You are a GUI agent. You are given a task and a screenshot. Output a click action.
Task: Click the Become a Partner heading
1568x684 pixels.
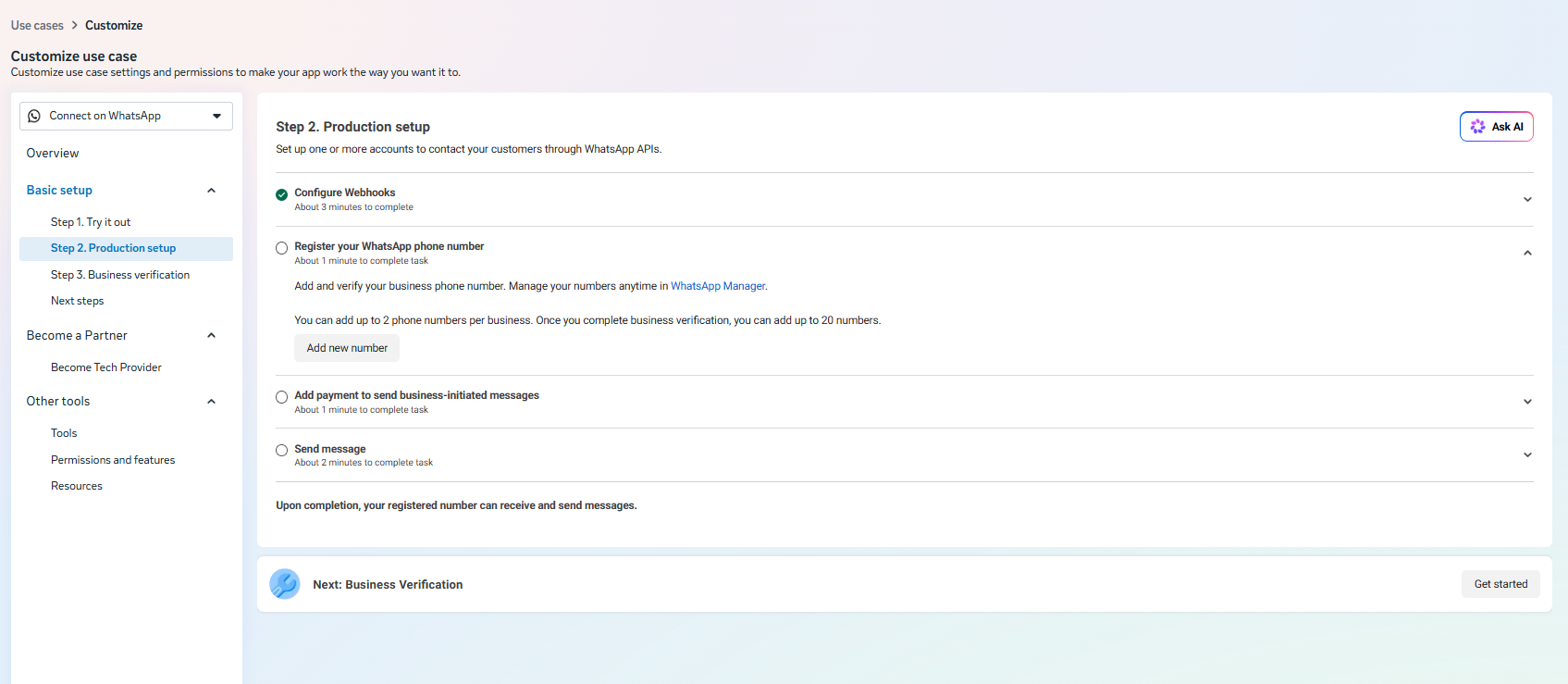click(x=77, y=336)
